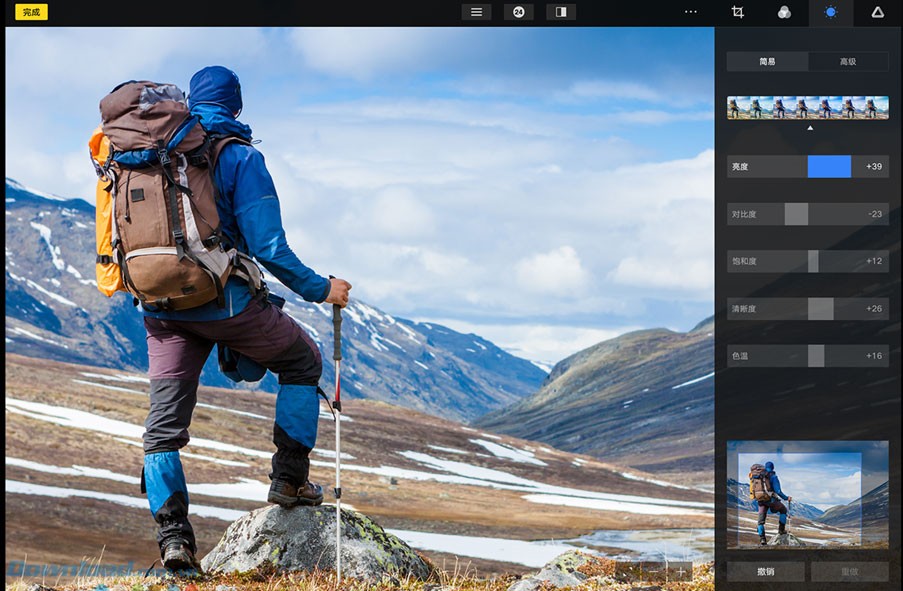Select the light adjustment sun icon
The width and height of the screenshot is (903, 591).
click(830, 12)
